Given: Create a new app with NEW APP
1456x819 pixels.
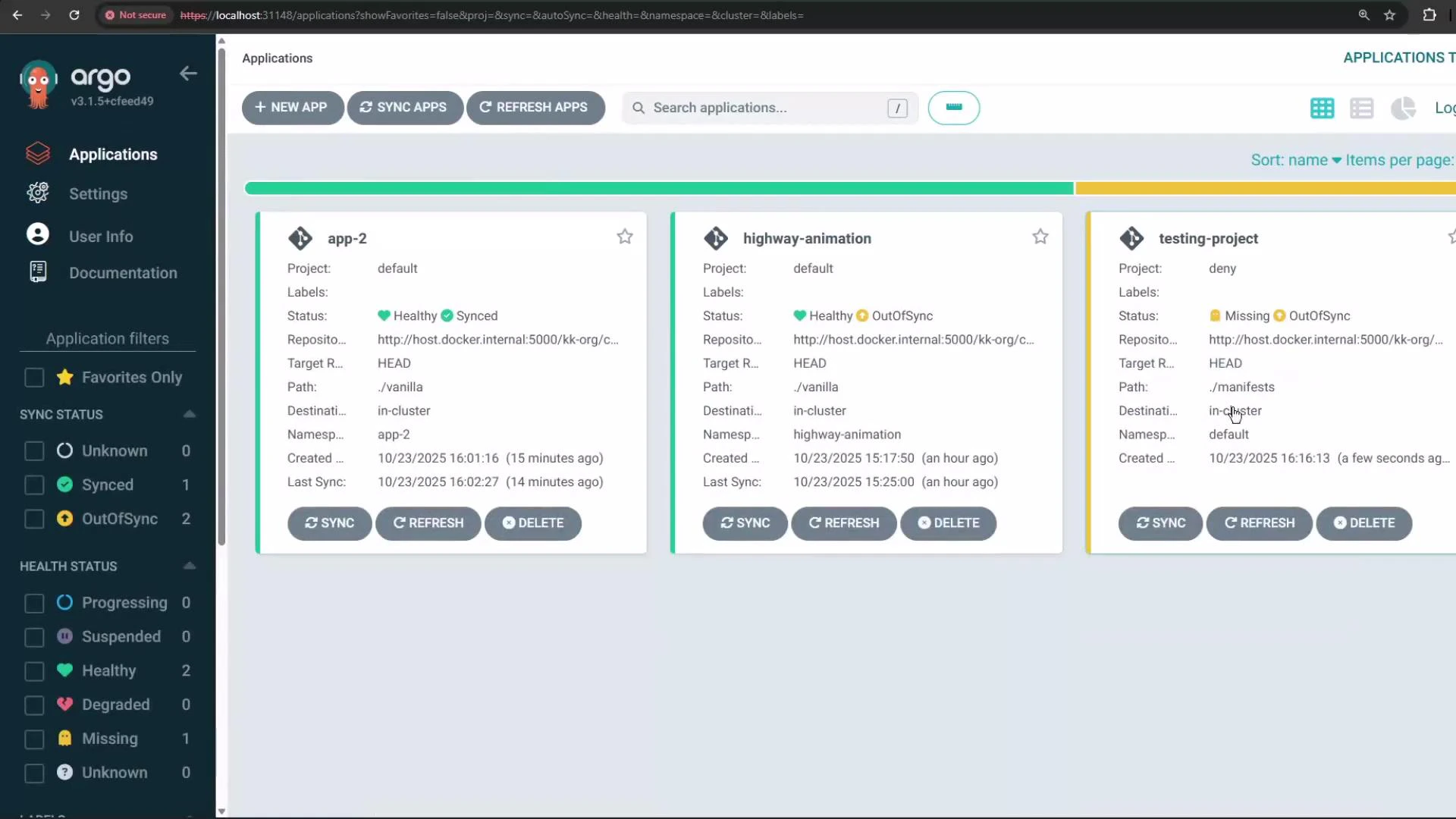Looking at the screenshot, I should 292,108.
